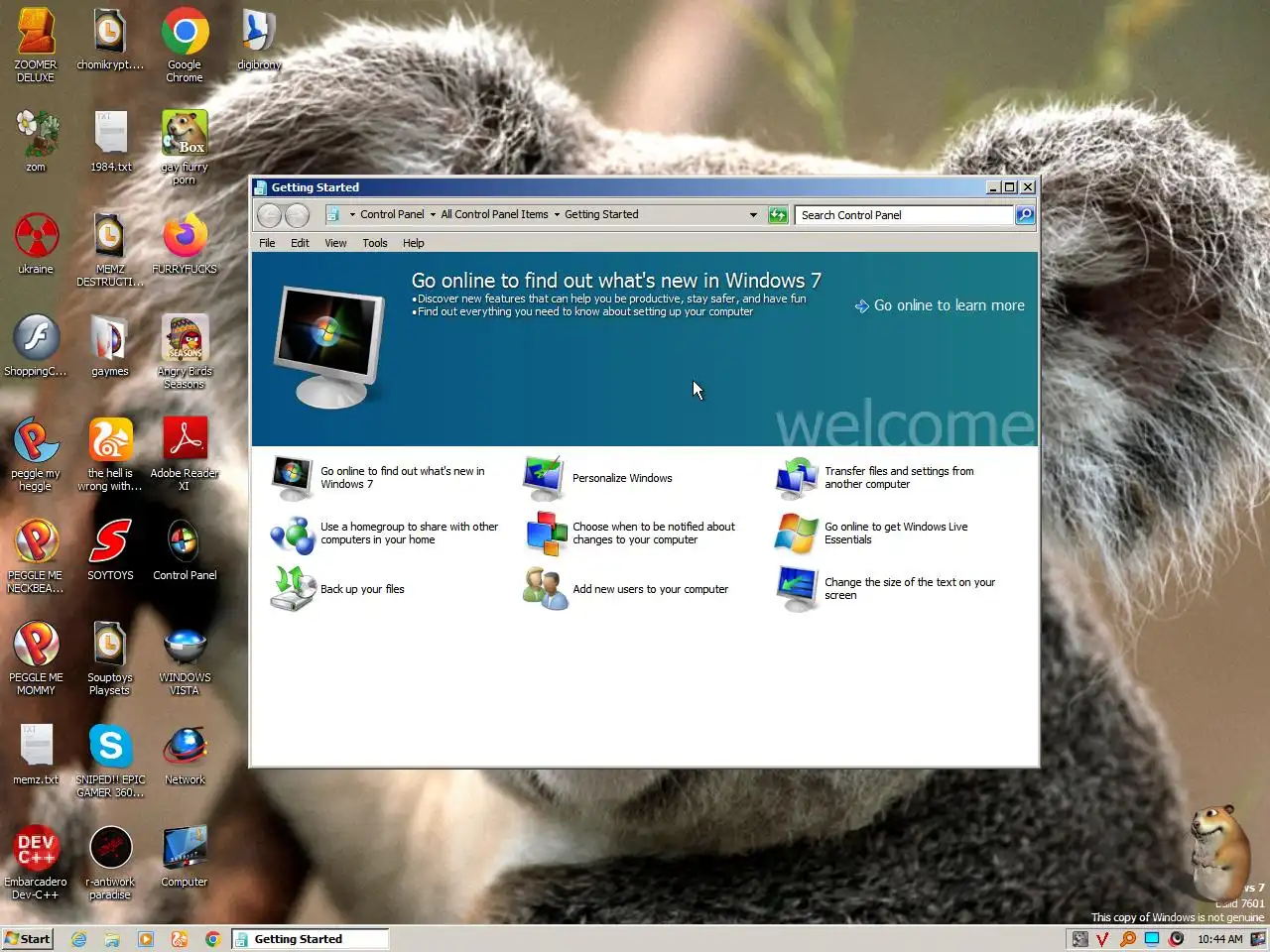Expand dropdown before Control Panel breadcrumb
This screenshot has width=1270, height=952.
352,215
